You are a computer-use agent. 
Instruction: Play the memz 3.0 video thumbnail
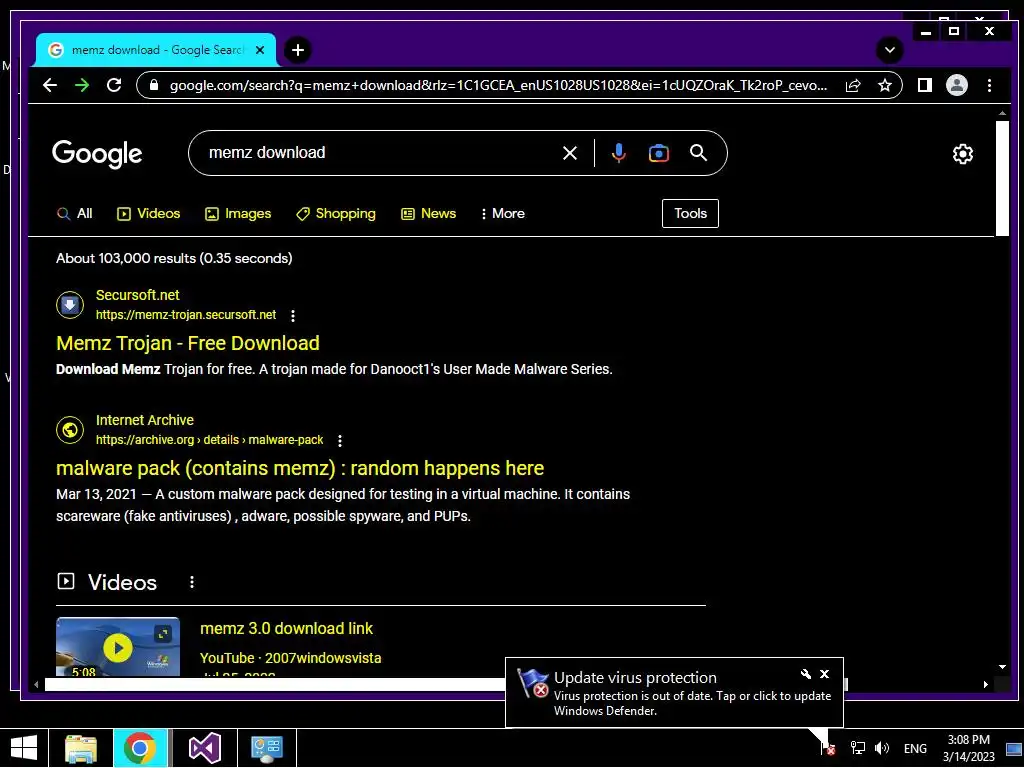pyautogui.click(x=118, y=647)
